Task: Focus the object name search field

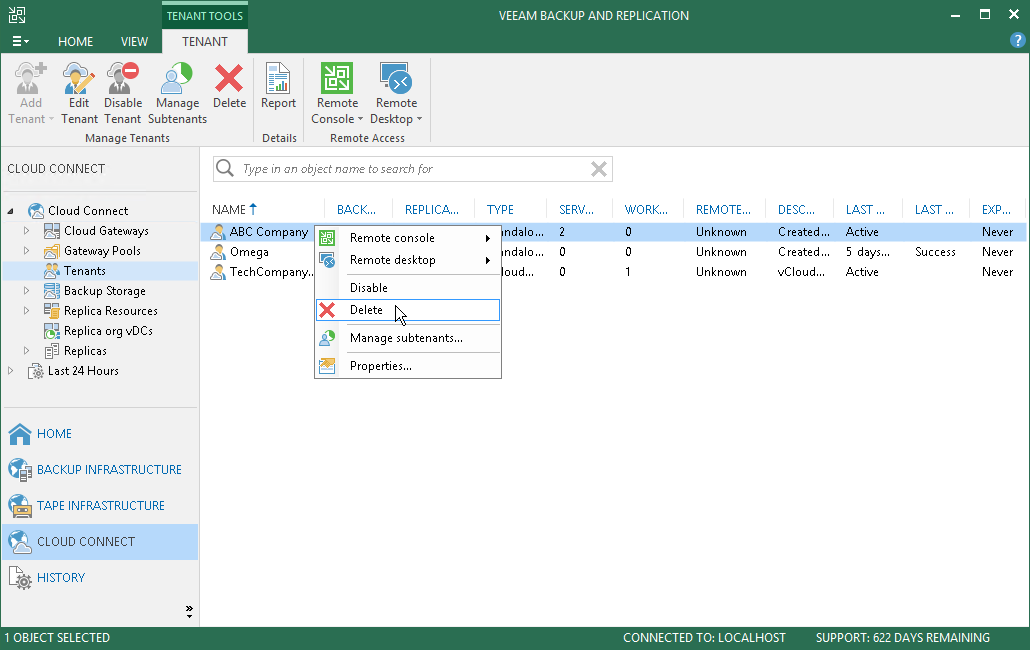Action: click(x=413, y=169)
